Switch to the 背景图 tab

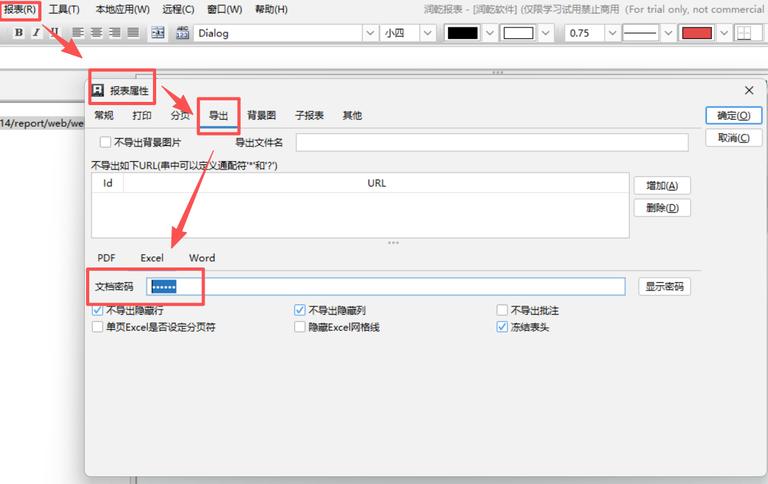[x=262, y=115]
